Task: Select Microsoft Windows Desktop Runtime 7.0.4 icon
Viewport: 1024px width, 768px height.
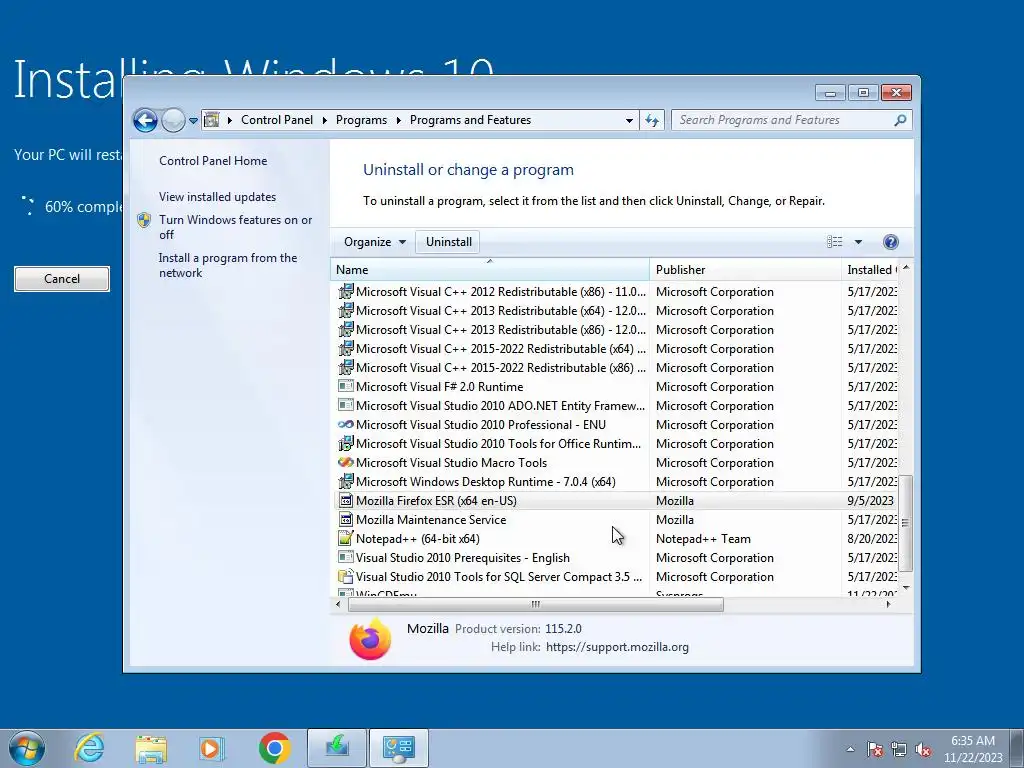Action: [x=345, y=481]
